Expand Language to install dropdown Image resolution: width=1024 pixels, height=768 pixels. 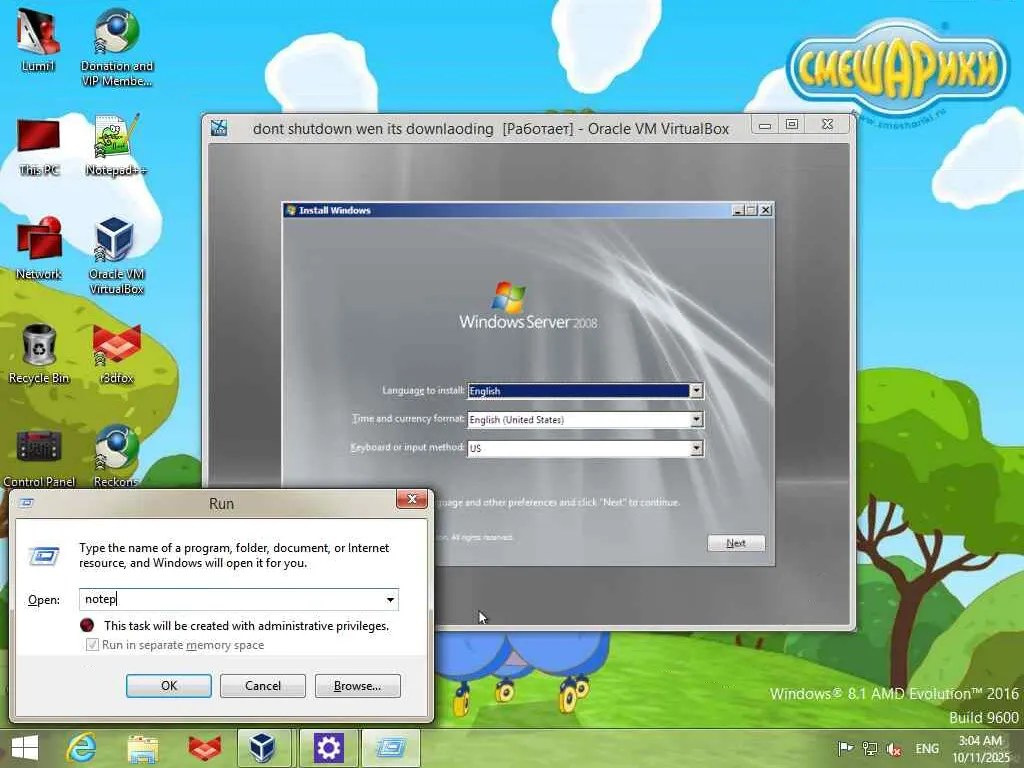pyautogui.click(x=697, y=391)
